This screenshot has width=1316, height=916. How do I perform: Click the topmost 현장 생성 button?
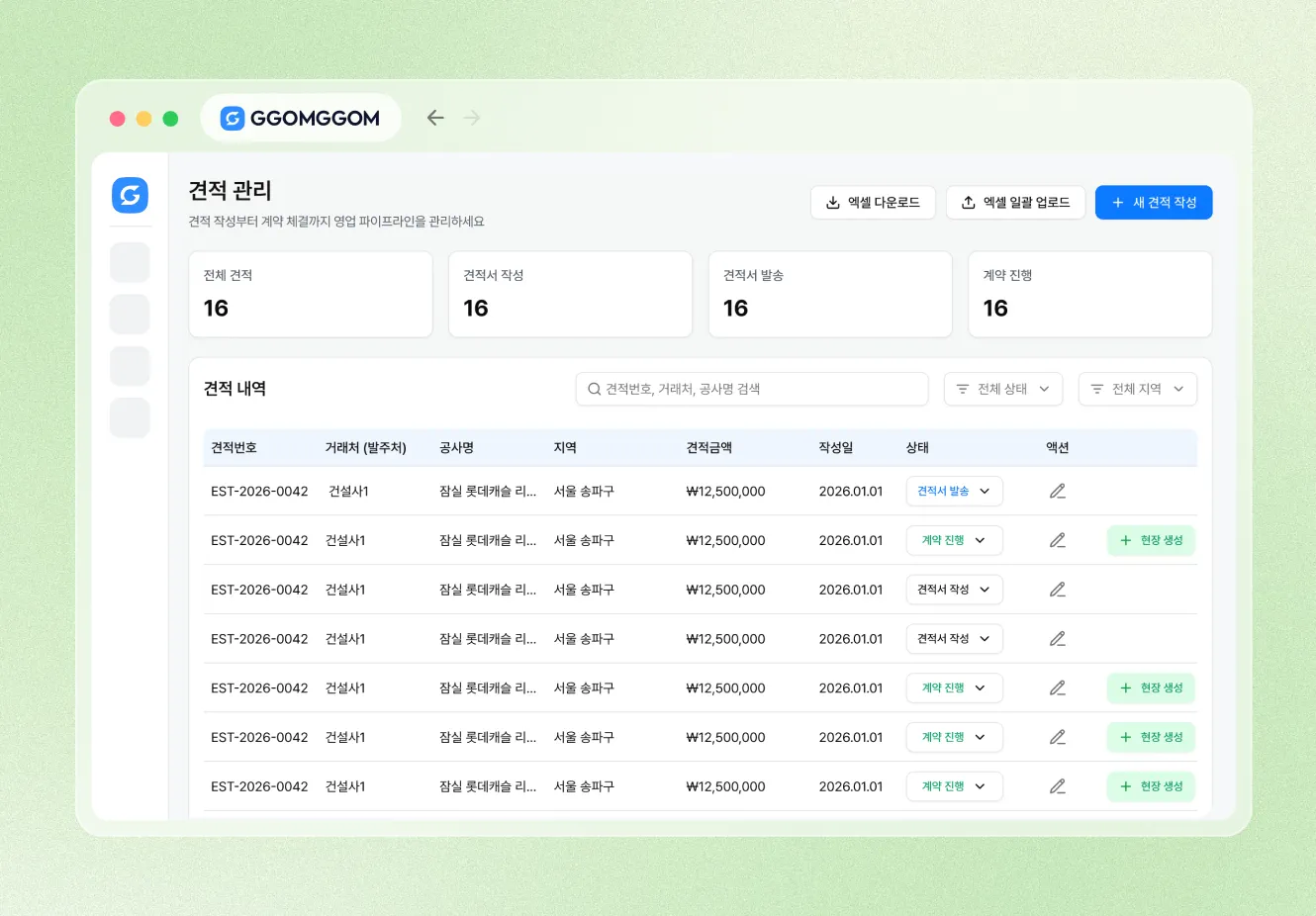(x=1151, y=541)
